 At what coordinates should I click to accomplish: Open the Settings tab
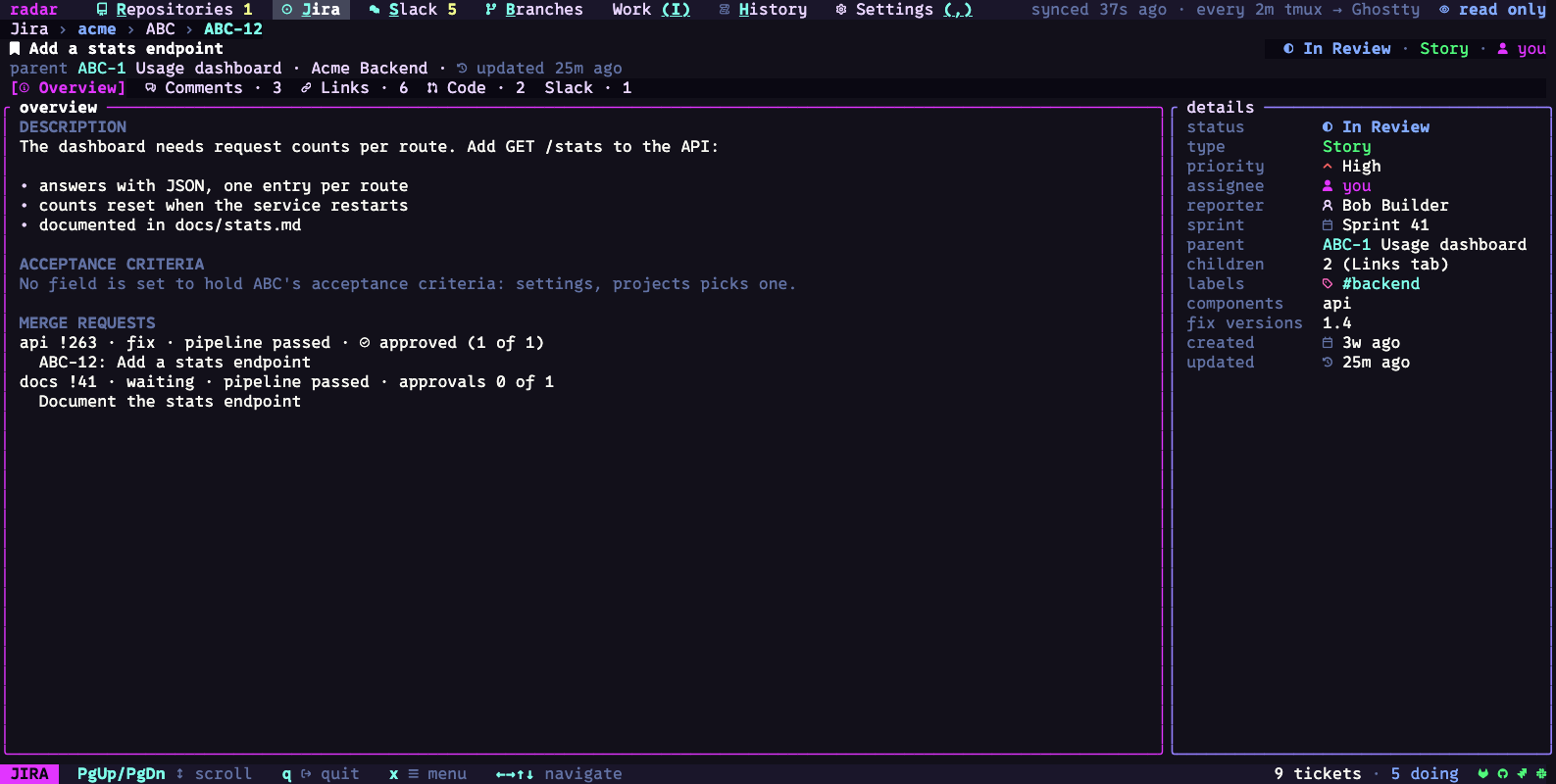pos(904,9)
